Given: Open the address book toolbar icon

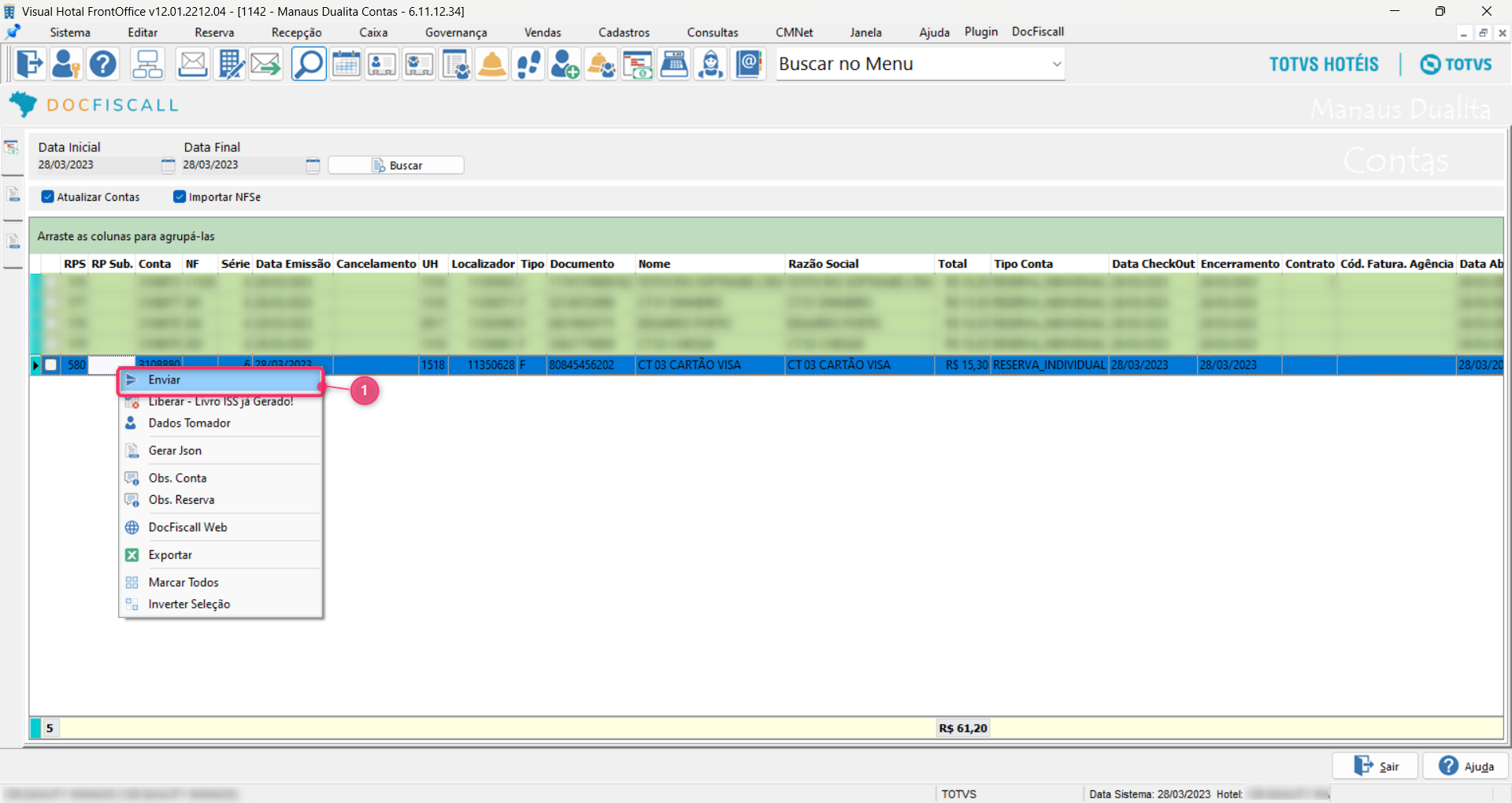Looking at the screenshot, I should [x=749, y=64].
